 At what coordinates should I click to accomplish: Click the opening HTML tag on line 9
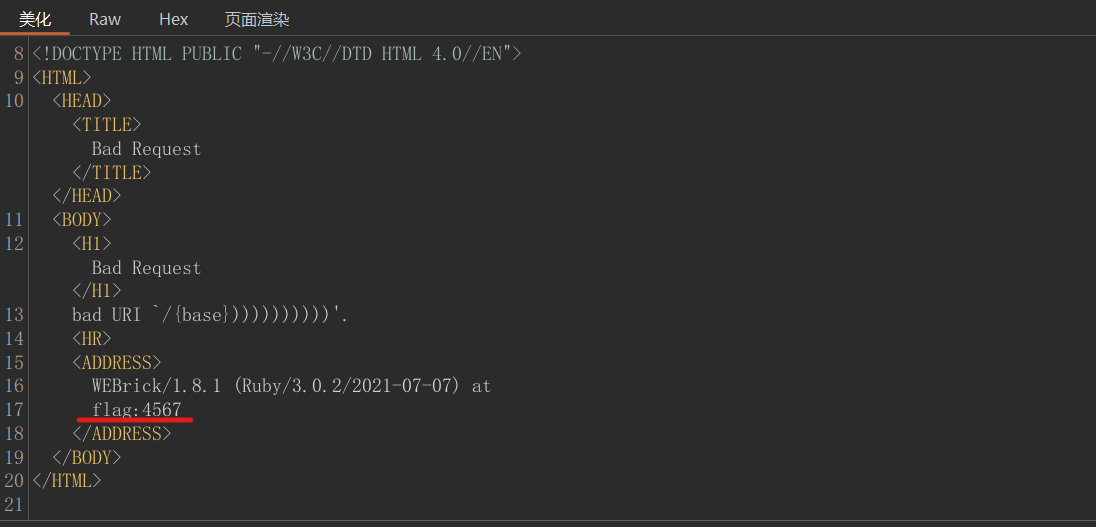click(x=62, y=77)
